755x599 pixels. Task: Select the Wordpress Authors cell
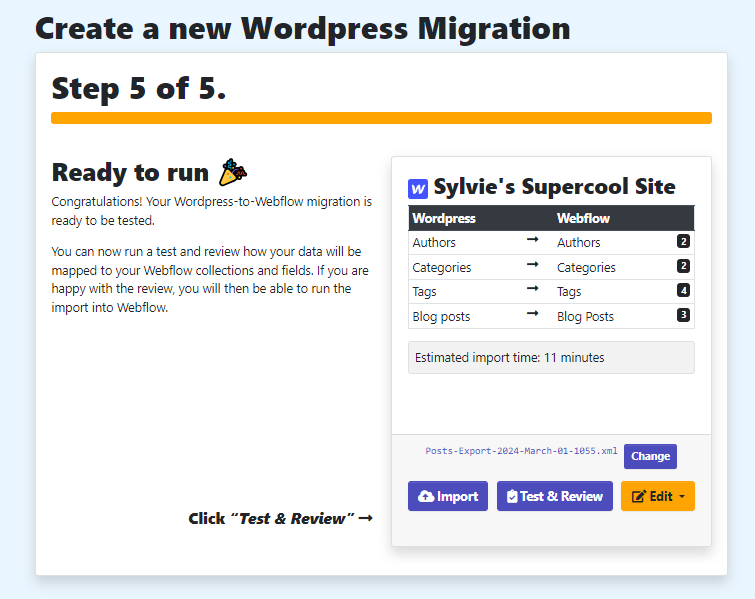[434, 242]
